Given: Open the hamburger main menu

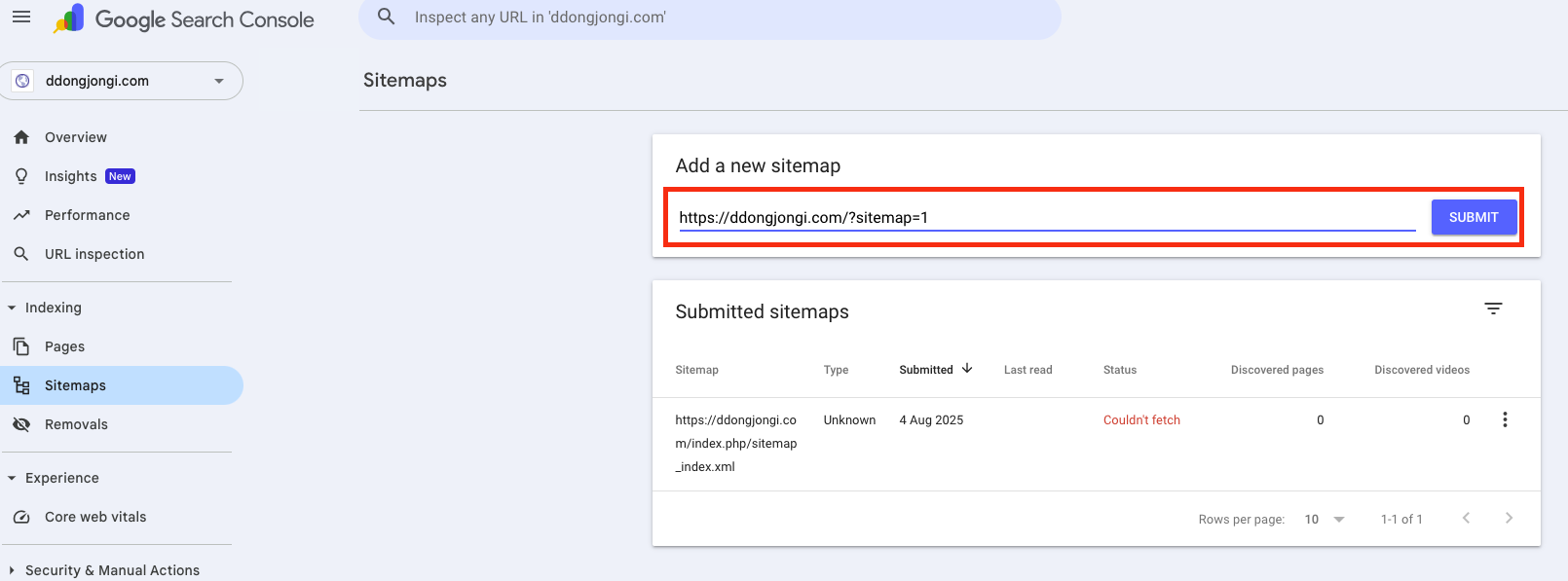Looking at the screenshot, I should [21, 18].
